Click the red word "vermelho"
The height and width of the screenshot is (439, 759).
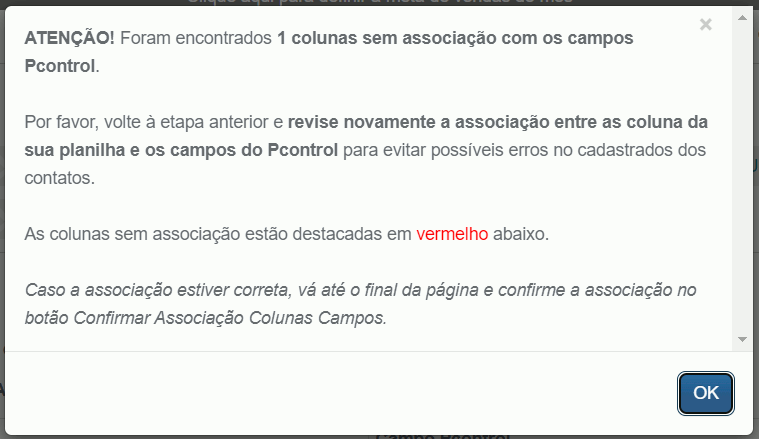(452, 234)
